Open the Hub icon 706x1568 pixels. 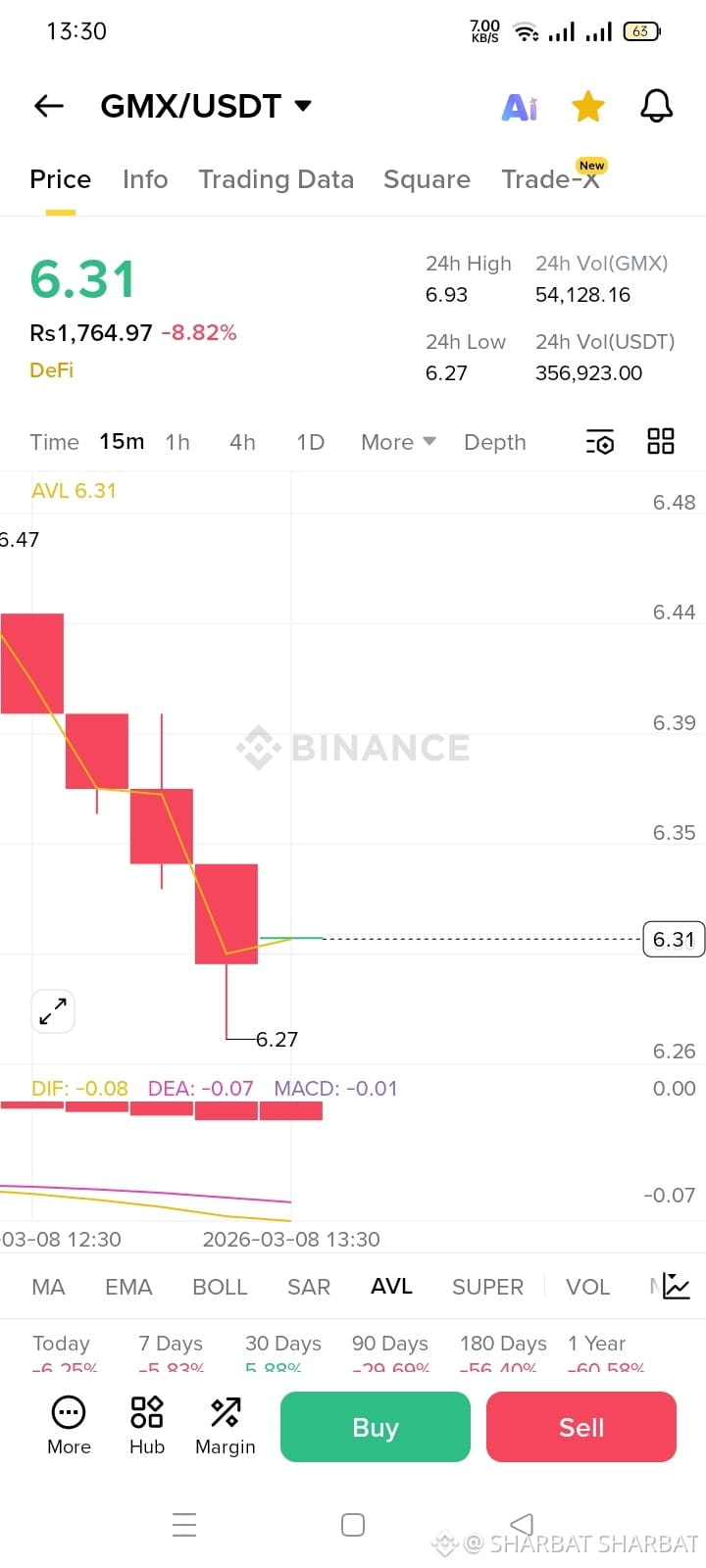(x=147, y=1426)
